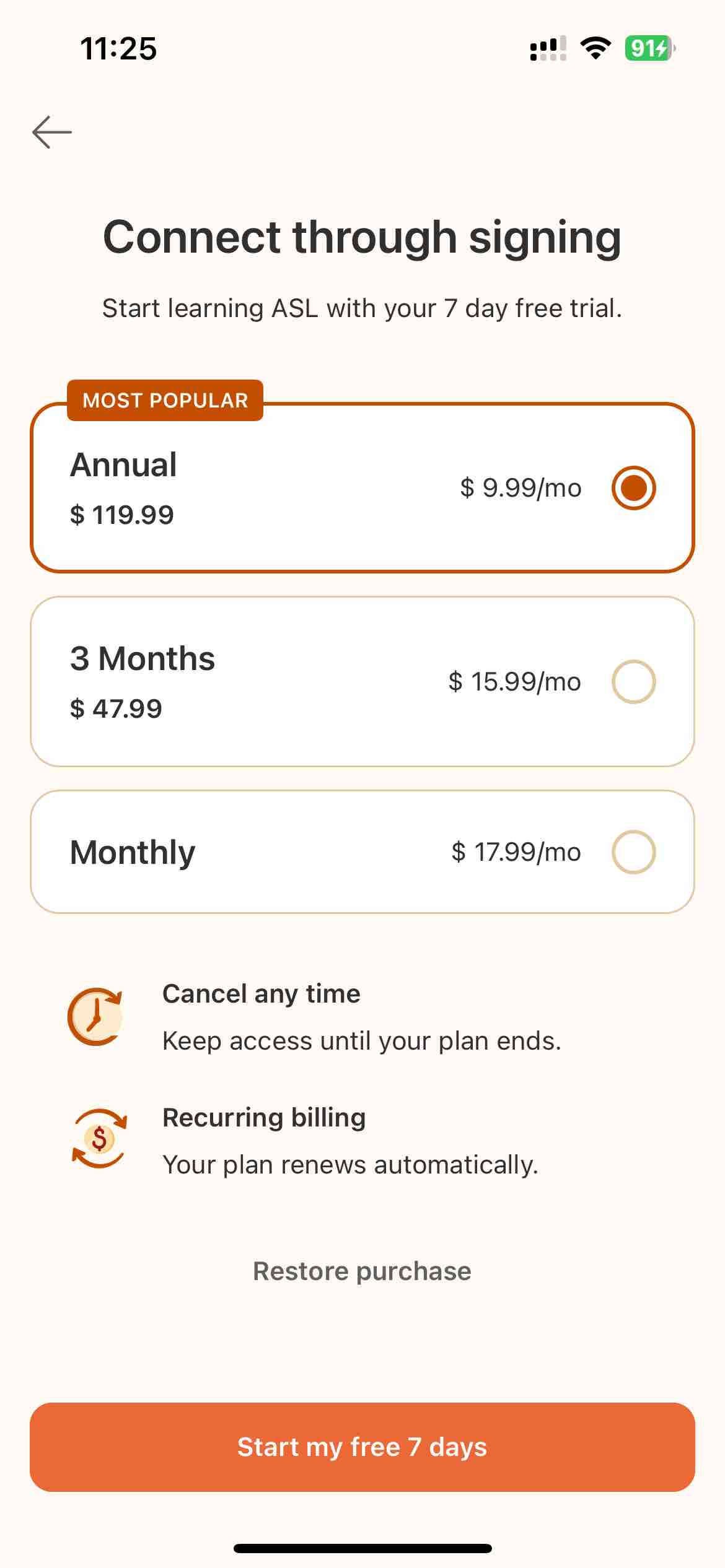Screen dimensions: 725x1568
Task: Select the 3 Months radio button
Action: click(x=633, y=681)
